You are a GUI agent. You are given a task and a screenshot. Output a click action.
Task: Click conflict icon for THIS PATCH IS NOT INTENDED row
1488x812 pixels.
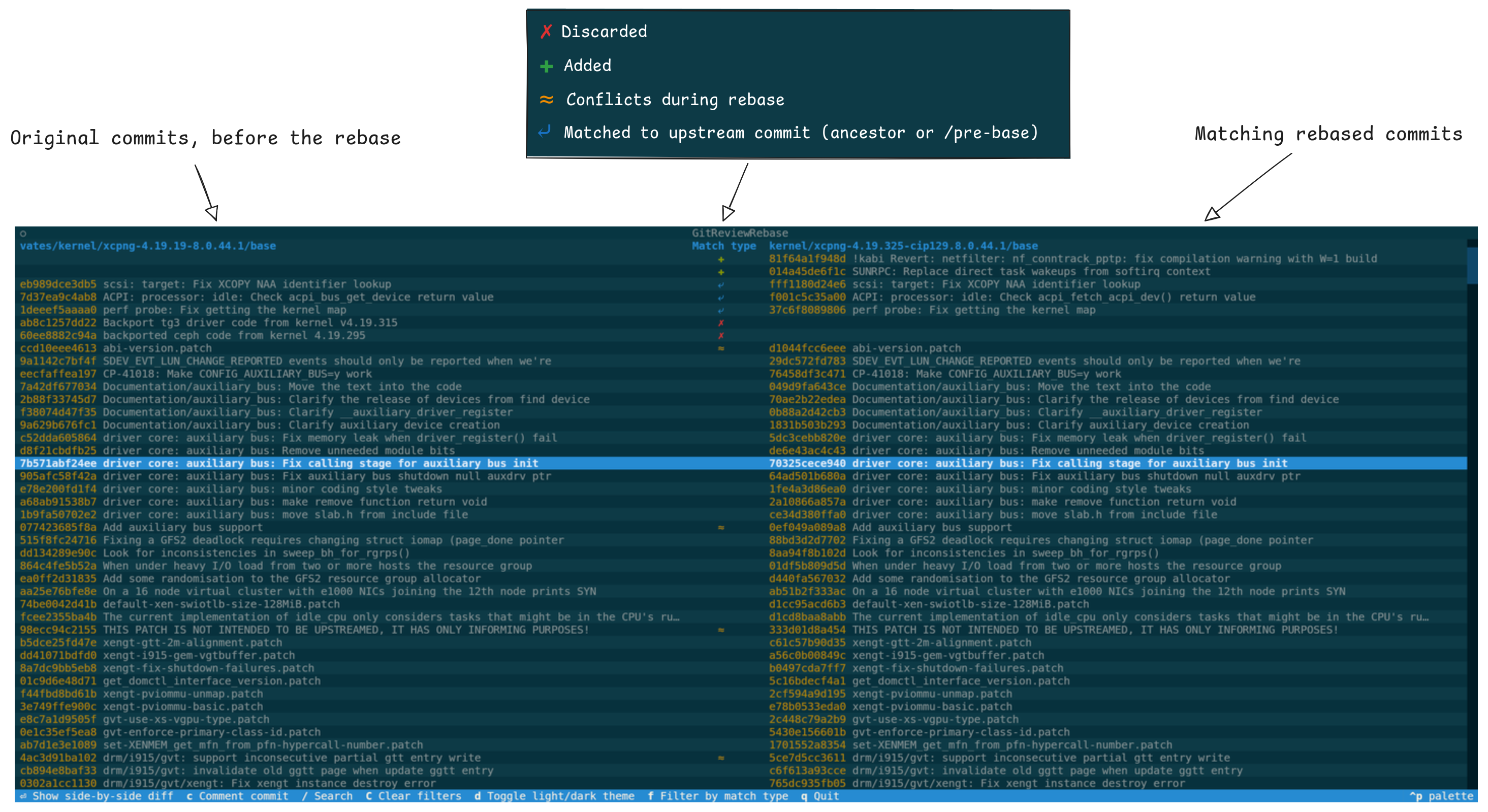(x=721, y=630)
